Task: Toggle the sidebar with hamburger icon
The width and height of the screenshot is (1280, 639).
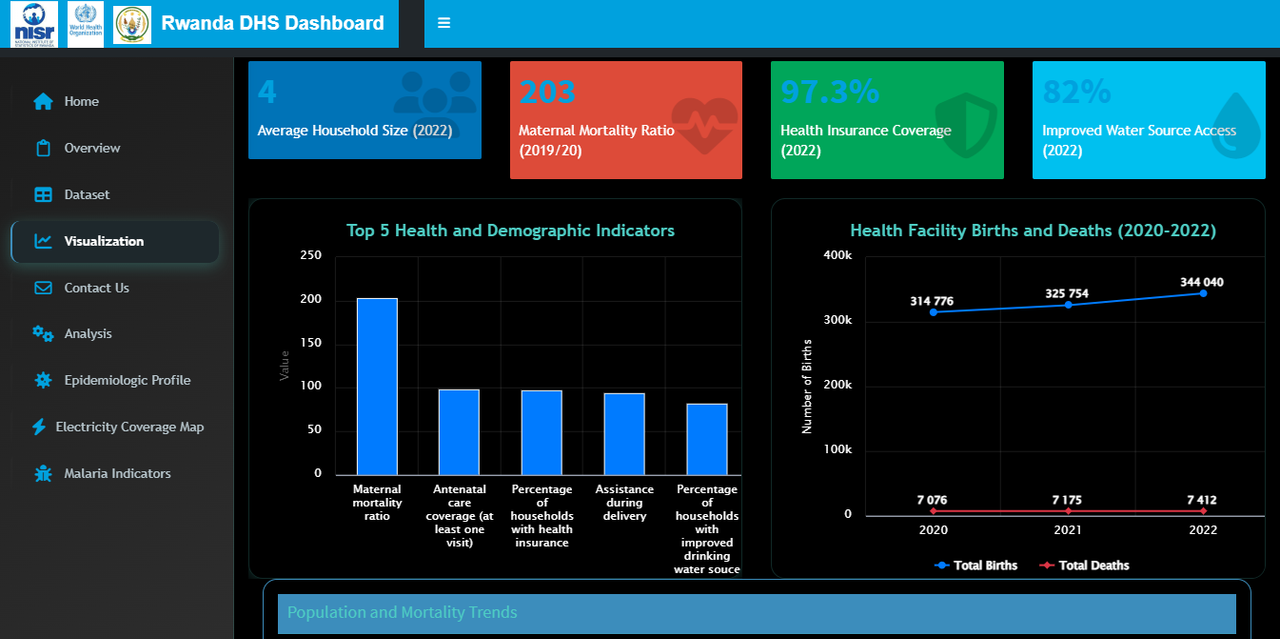Action: [444, 23]
